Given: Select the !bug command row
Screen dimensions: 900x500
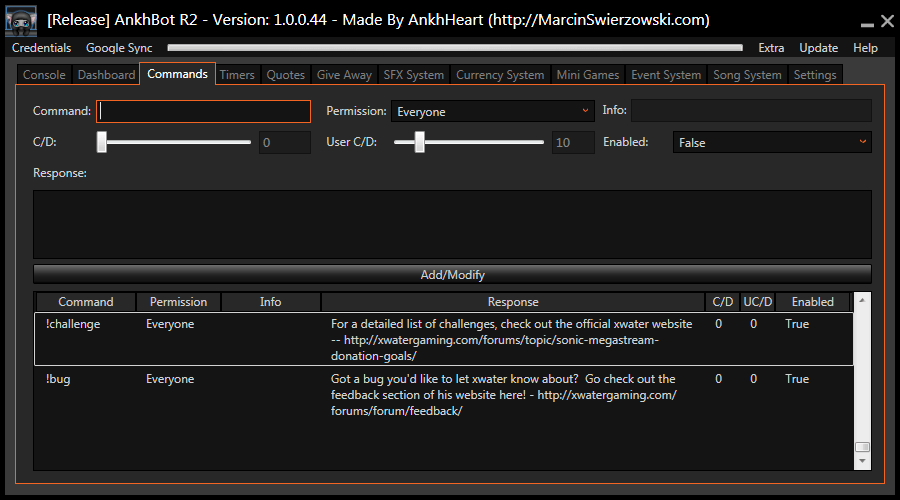Looking at the screenshot, I should point(444,395).
